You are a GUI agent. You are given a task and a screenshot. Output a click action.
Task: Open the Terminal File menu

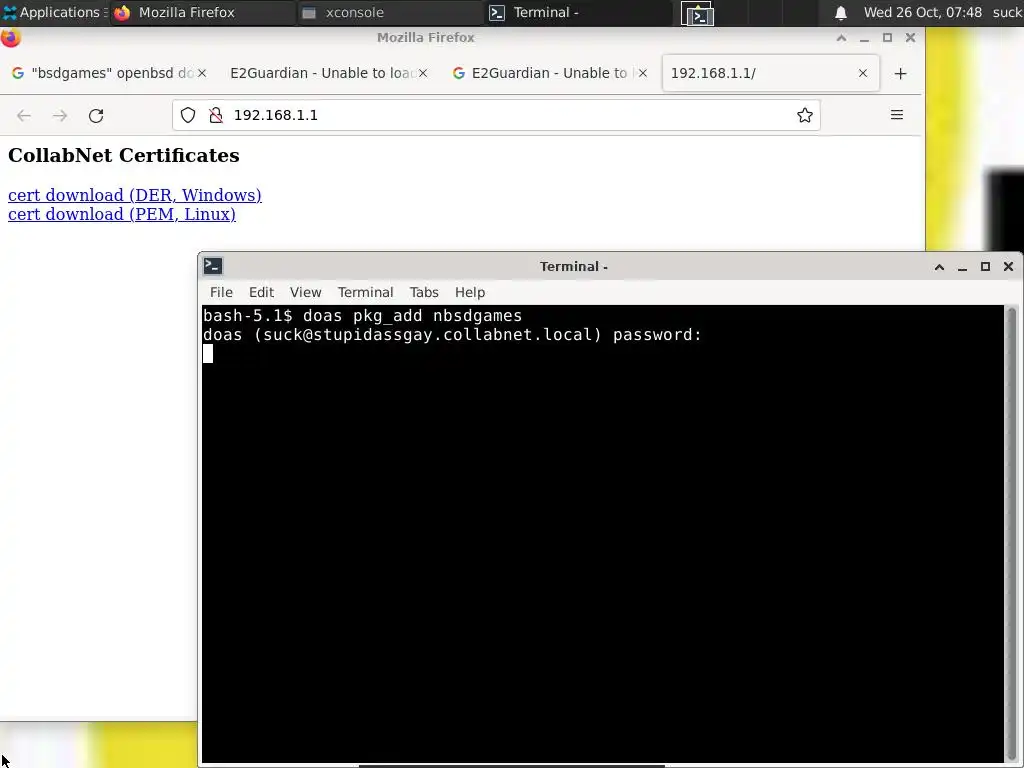click(221, 293)
